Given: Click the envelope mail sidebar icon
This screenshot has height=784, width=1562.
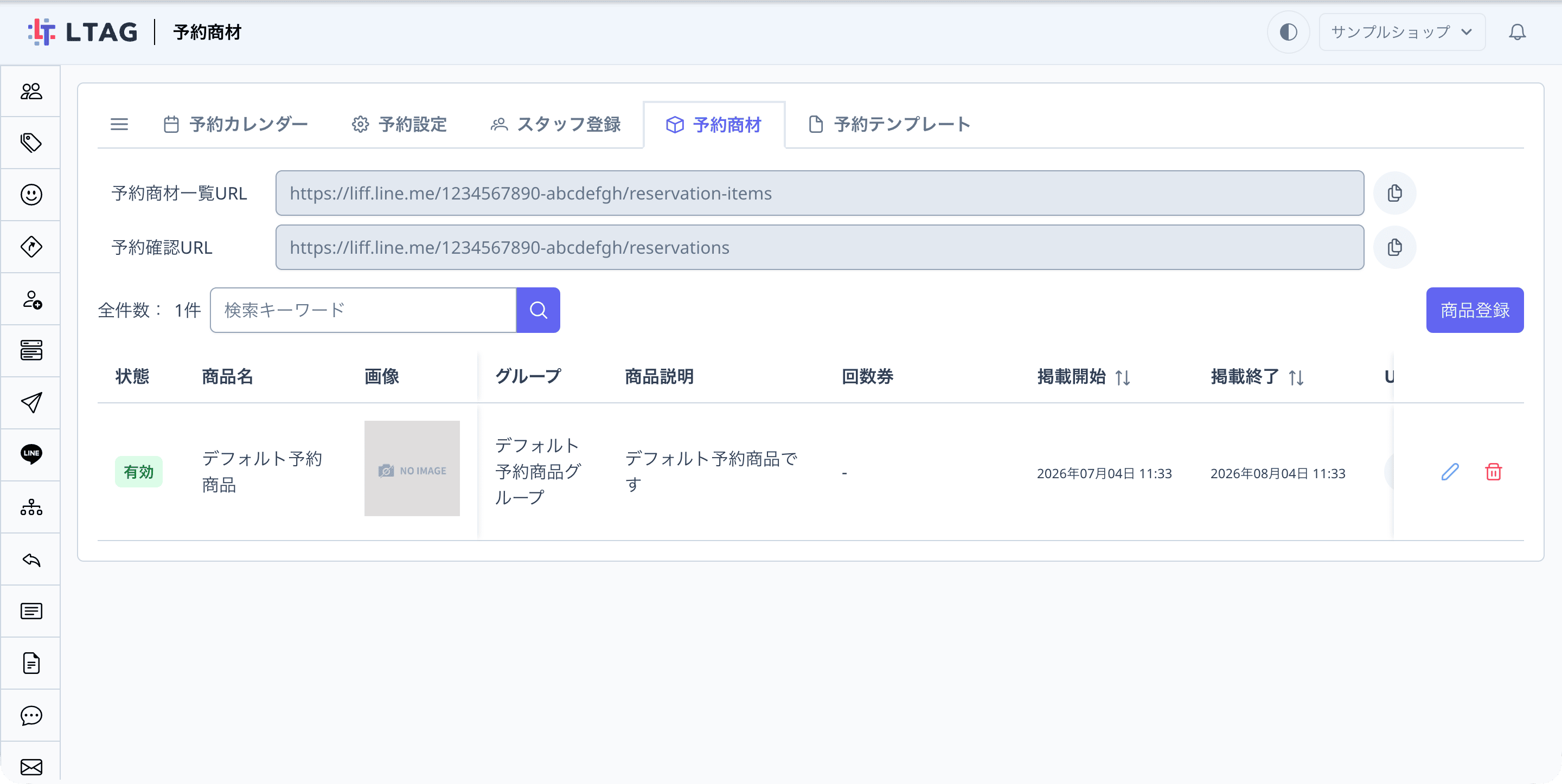Looking at the screenshot, I should tap(31, 767).
